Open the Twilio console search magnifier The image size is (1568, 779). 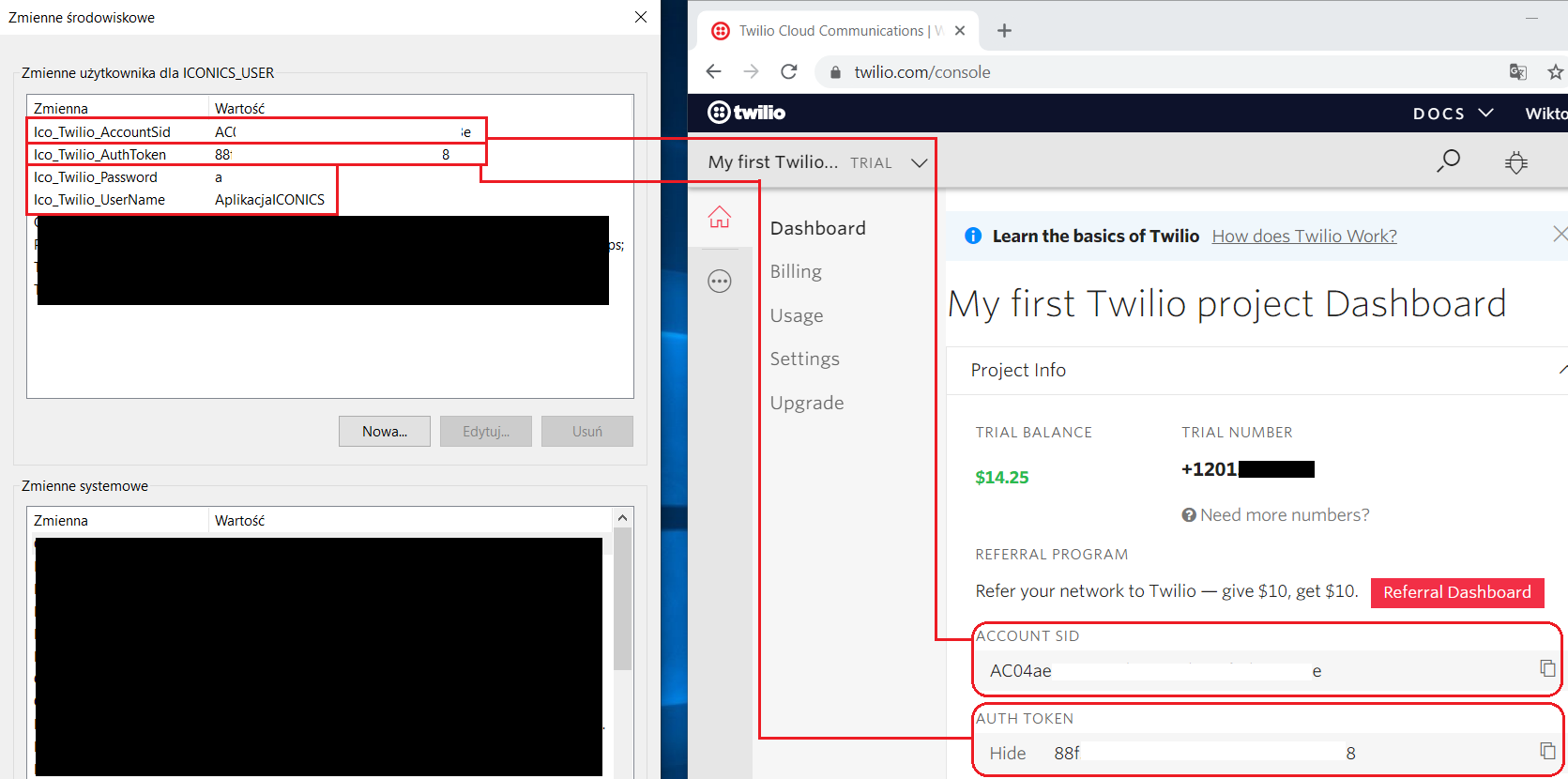point(1449,160)
